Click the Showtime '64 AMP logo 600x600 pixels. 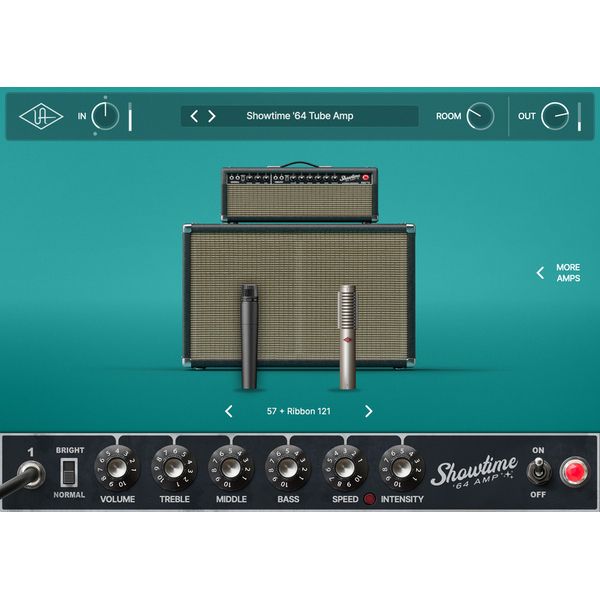[474, 472]
